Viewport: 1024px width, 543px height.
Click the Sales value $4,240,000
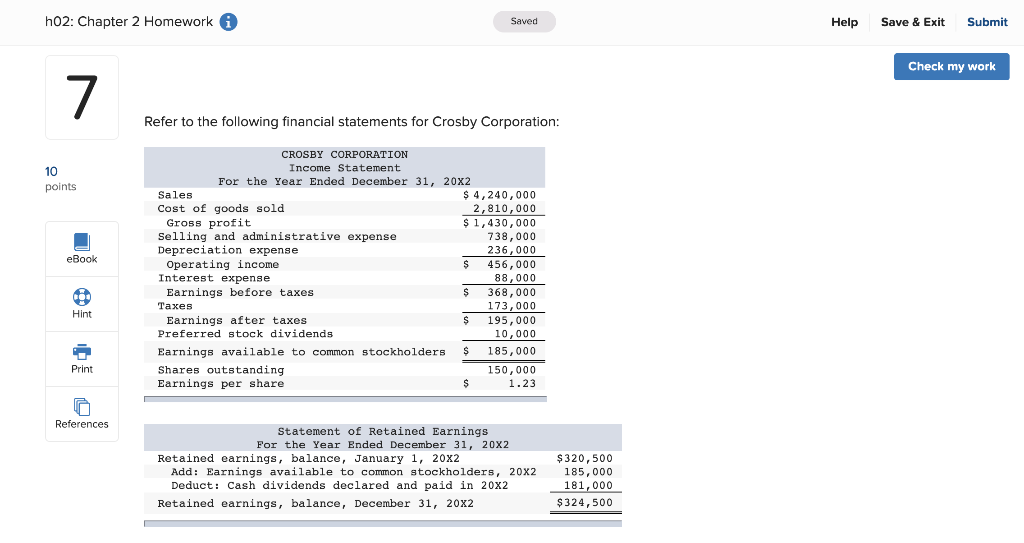point(500,195)
